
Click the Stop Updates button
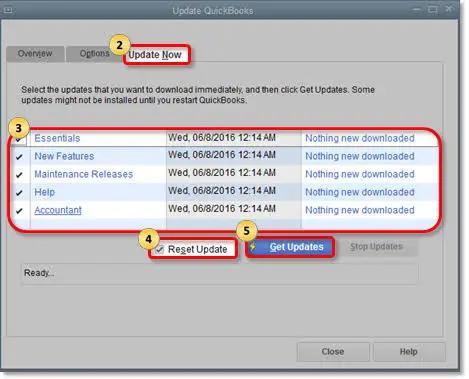tap(376, 247)
